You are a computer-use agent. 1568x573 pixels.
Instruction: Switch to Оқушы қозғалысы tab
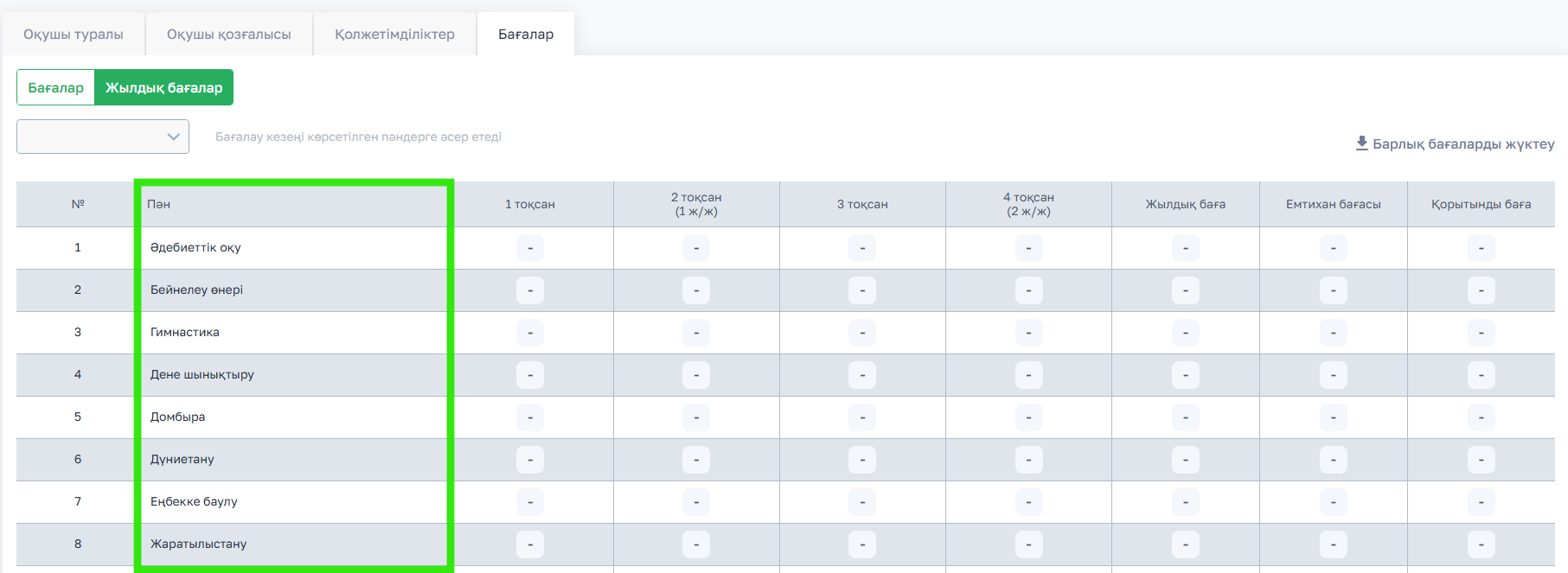[229, 35]
